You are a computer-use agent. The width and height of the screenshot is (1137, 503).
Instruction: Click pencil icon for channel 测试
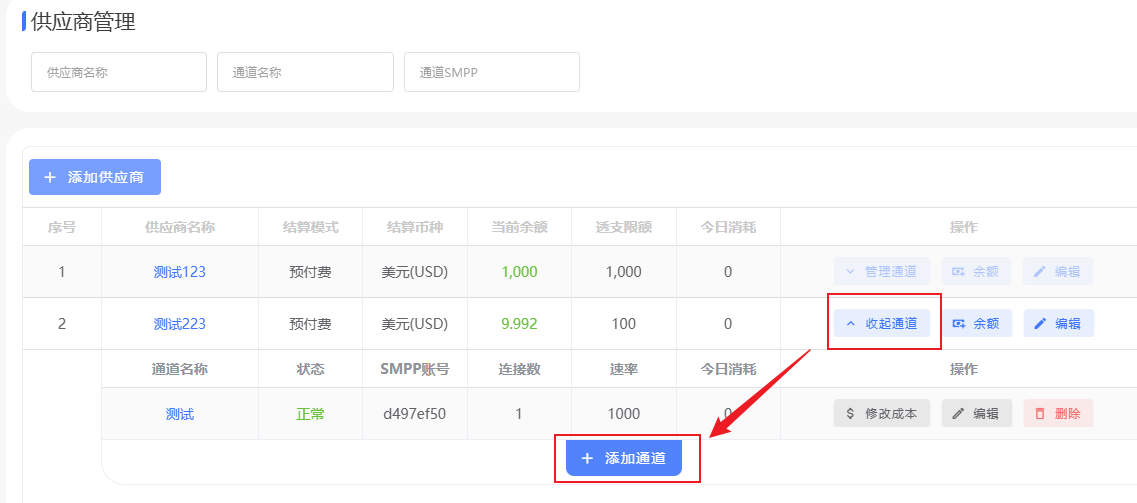tap(958, 413)
